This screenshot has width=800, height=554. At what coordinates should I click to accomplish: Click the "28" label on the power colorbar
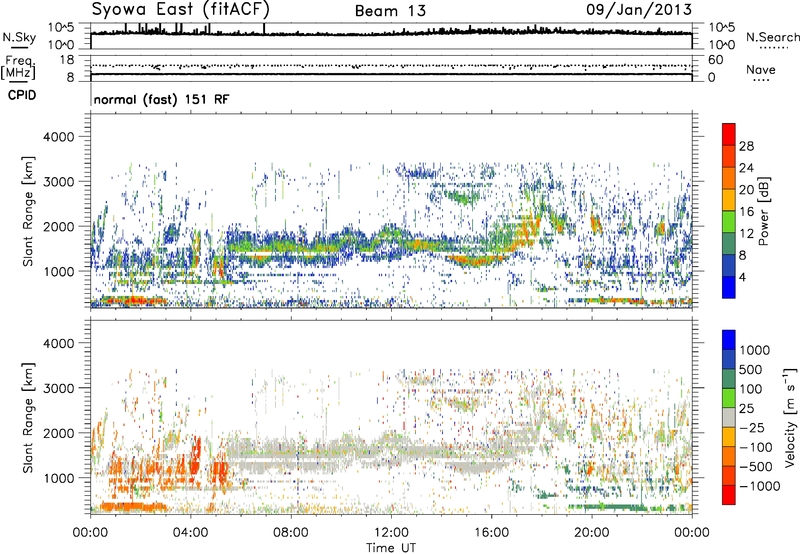746,146
